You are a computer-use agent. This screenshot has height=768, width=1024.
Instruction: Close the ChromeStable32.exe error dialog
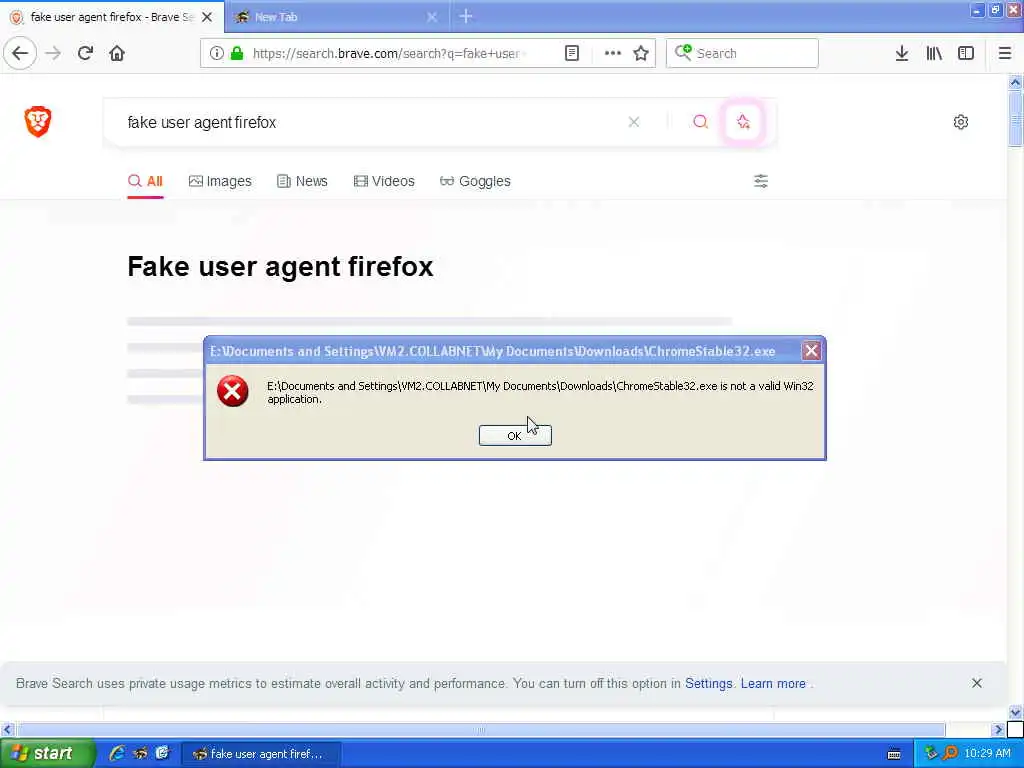[x=811, y=351]
